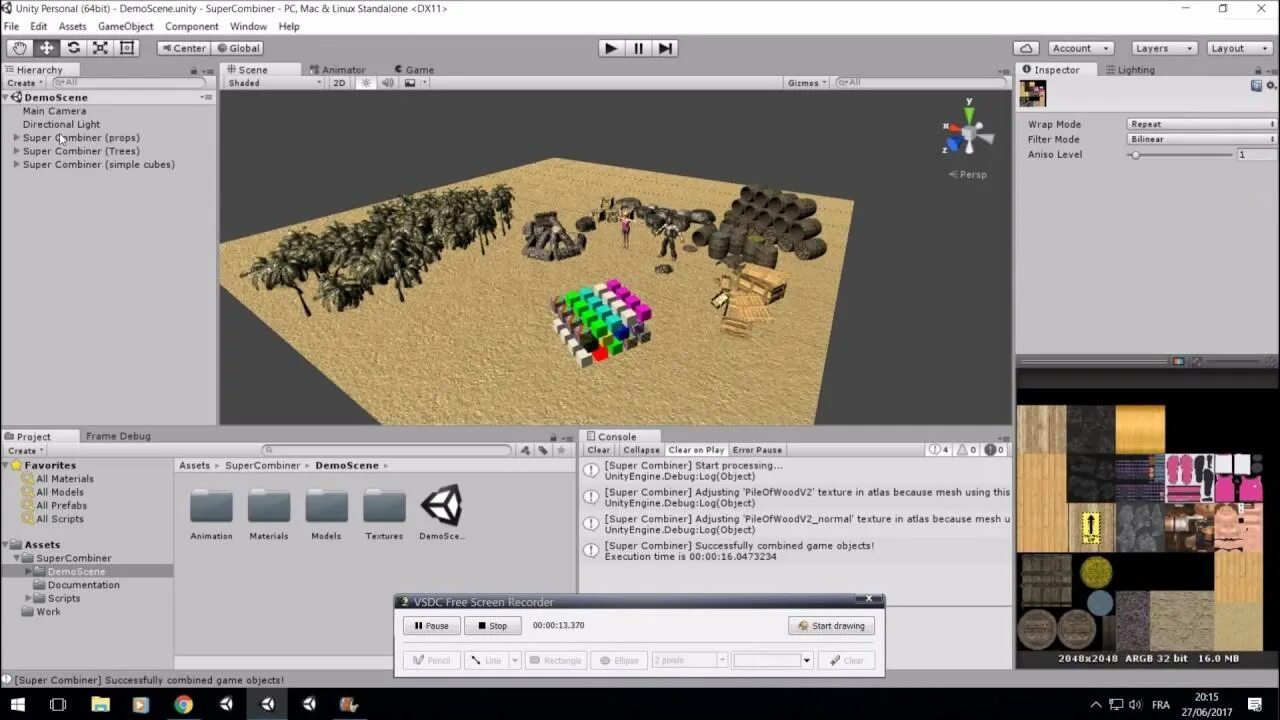This screenshot has height=720, width=1280.
Task: Select the Move tool
Action: click(46, 48)
